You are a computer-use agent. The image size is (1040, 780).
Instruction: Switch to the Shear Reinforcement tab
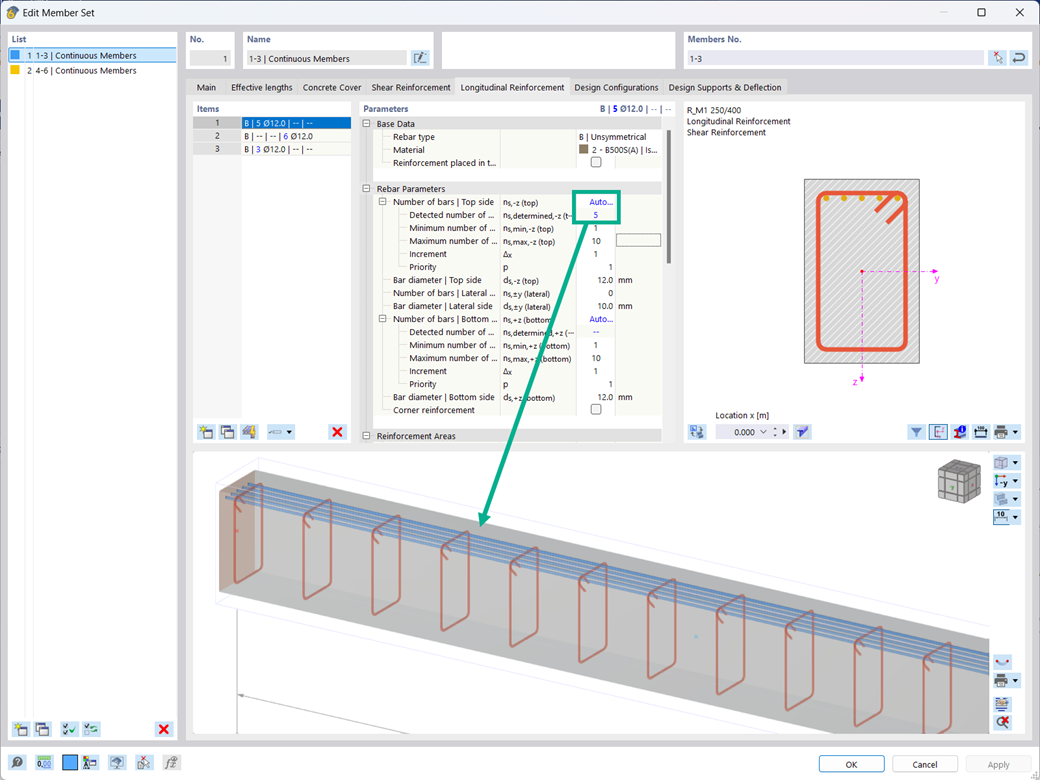(411, 88)
